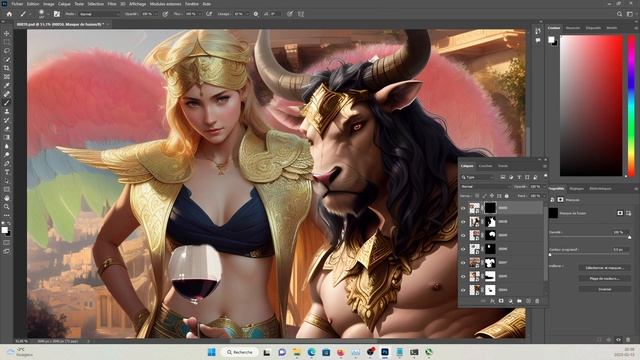This screenshot has height=360, width=640.
Task: Open the Fichier menu
Action: 17,4
